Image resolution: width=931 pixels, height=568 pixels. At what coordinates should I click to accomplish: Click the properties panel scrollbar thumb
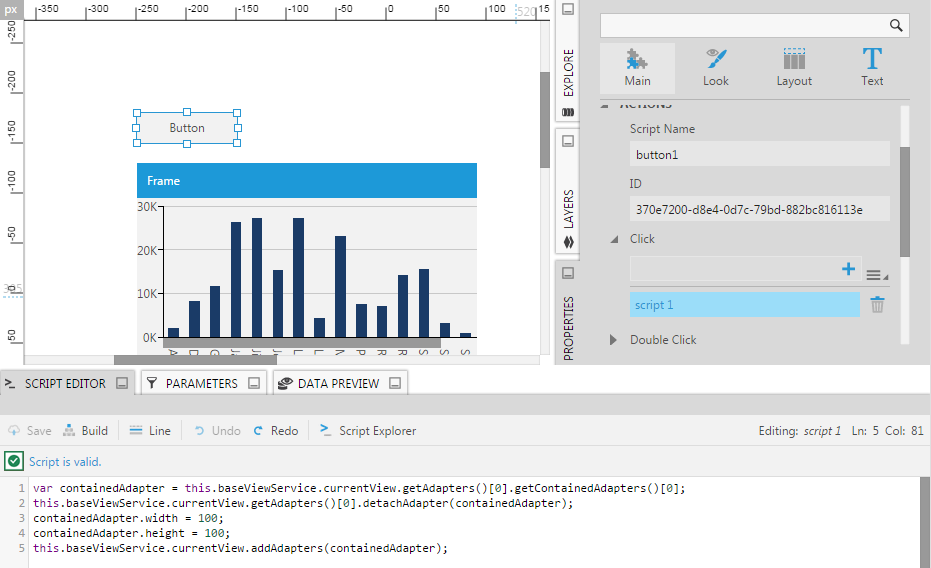[905, 202]
